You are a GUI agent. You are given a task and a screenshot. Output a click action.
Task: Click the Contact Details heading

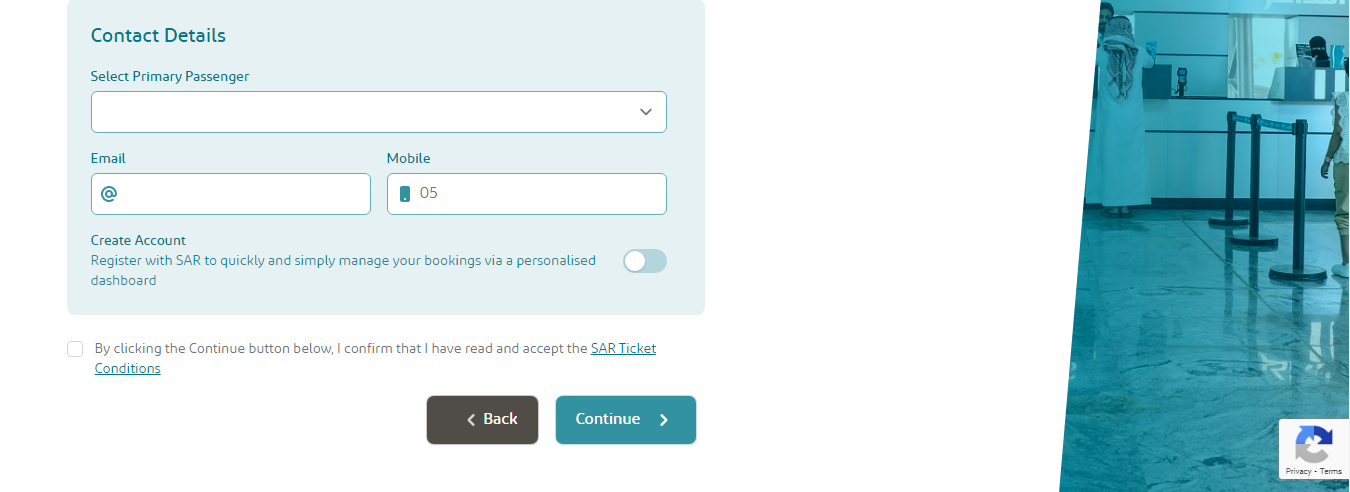(158, 36)
